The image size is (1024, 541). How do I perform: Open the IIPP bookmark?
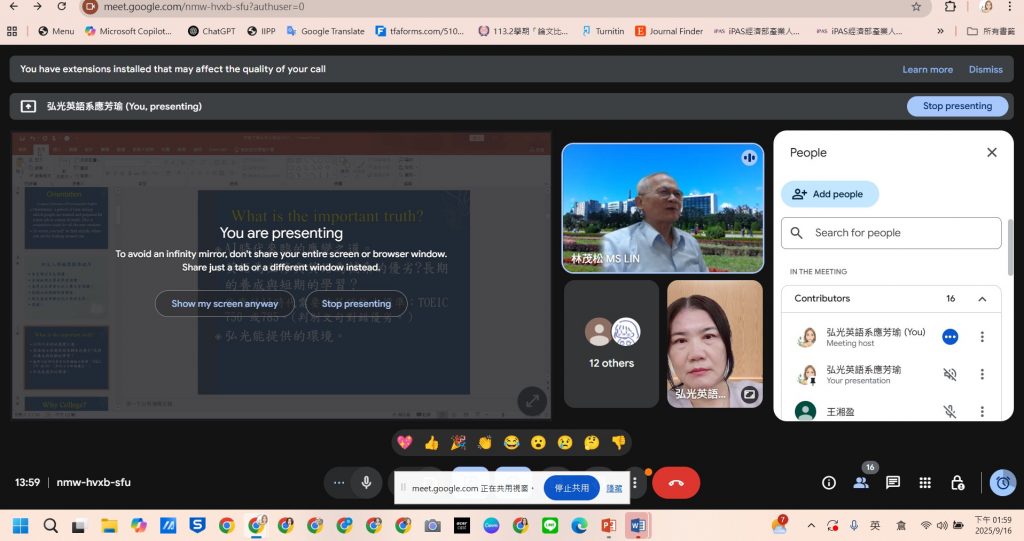point(261,31)
